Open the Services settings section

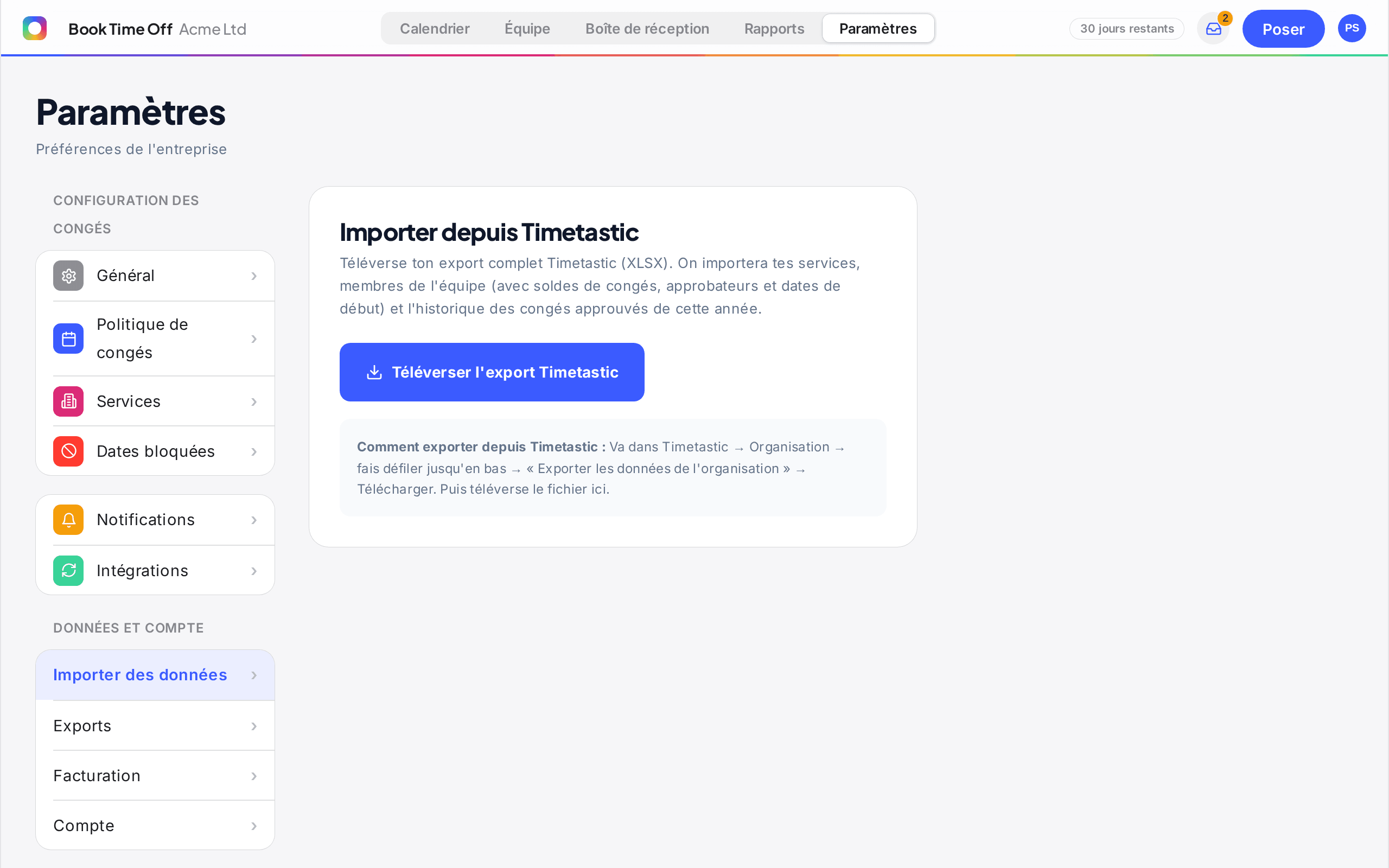coord(155,401)
